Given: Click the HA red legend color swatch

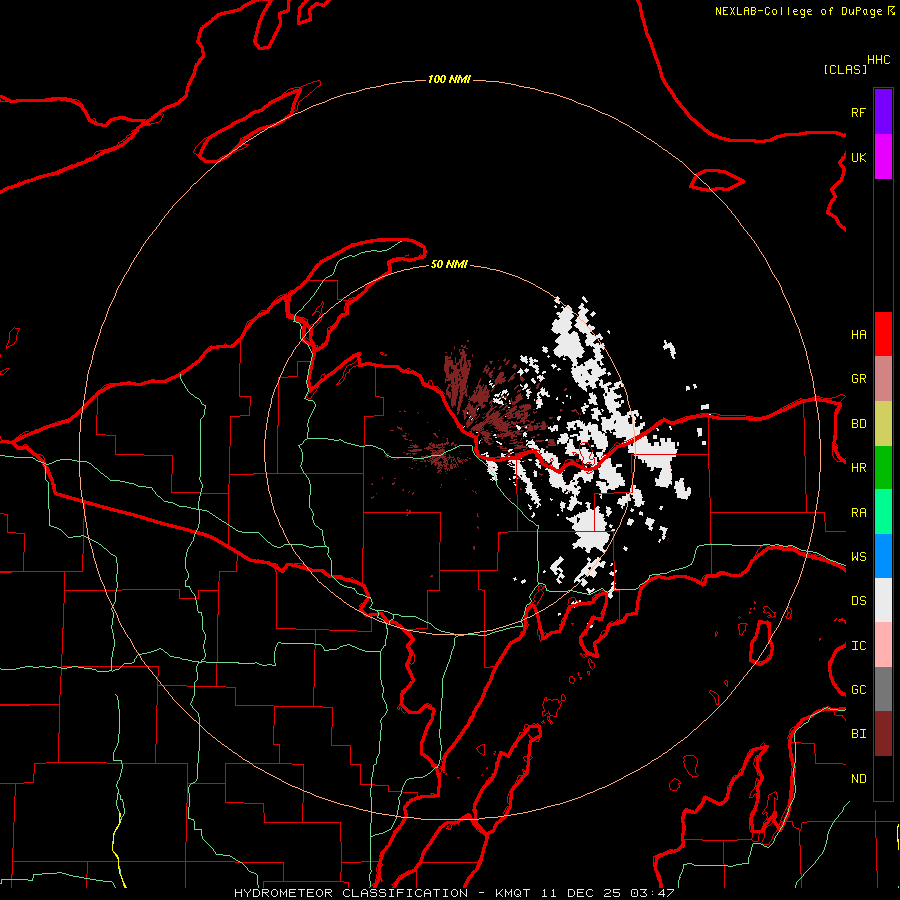Looking at the screenshot, I should click(x=883, y=334).
